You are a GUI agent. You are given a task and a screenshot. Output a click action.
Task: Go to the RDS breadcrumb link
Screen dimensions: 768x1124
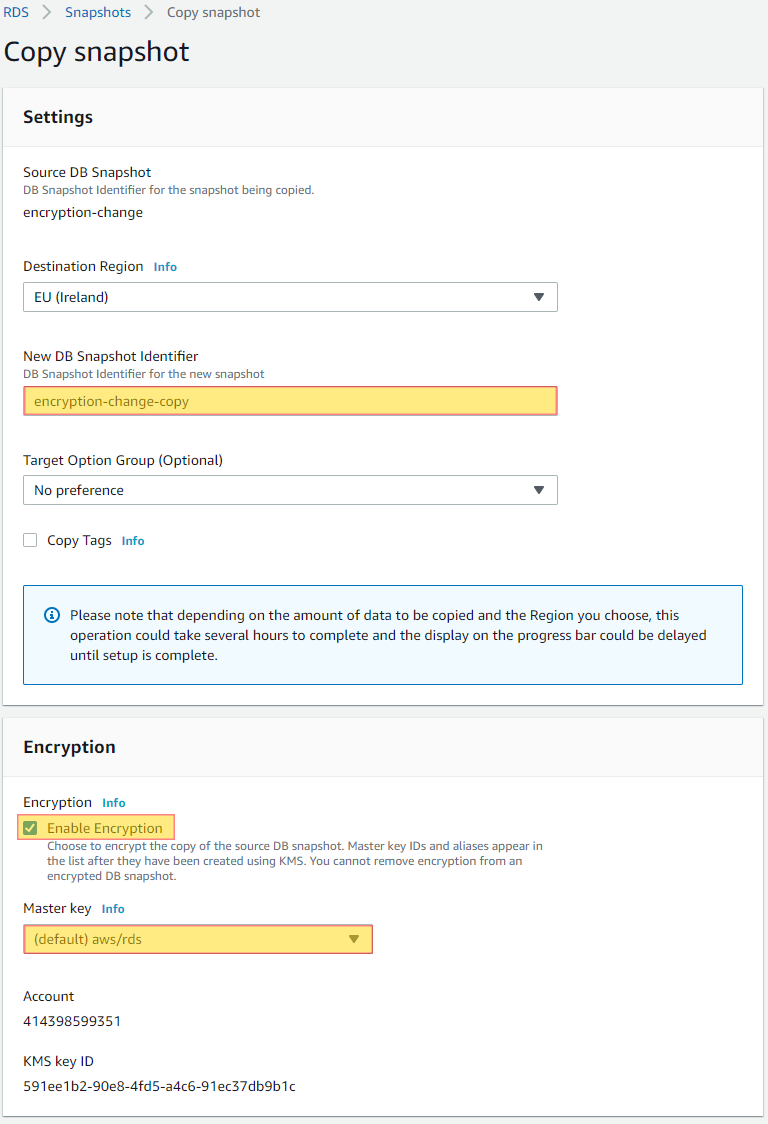pyautogui.click(x=16, y=12)
